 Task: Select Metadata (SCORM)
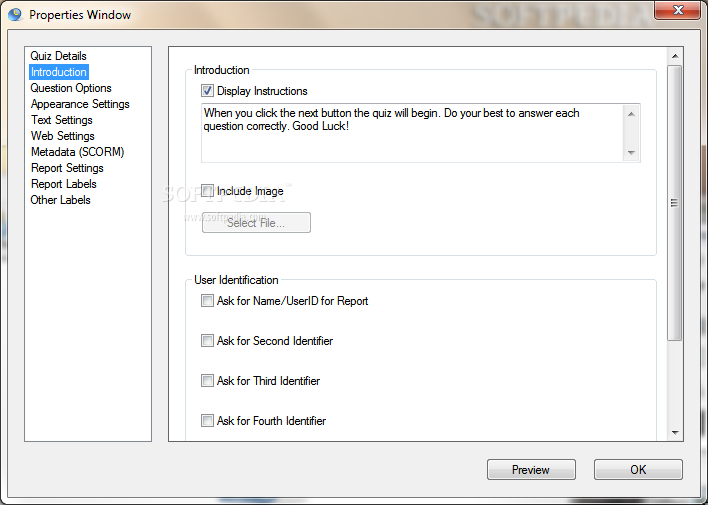pyautogui.click(x=77, y=152)
